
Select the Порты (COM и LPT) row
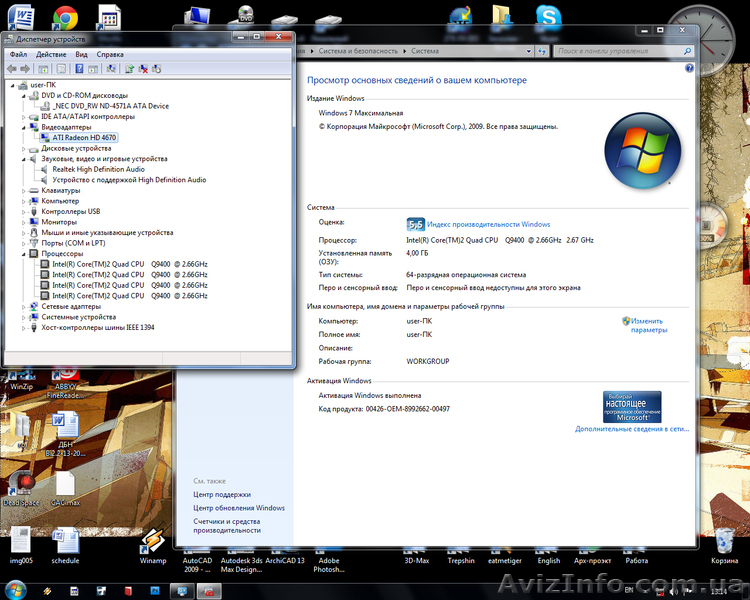point(73,243)
